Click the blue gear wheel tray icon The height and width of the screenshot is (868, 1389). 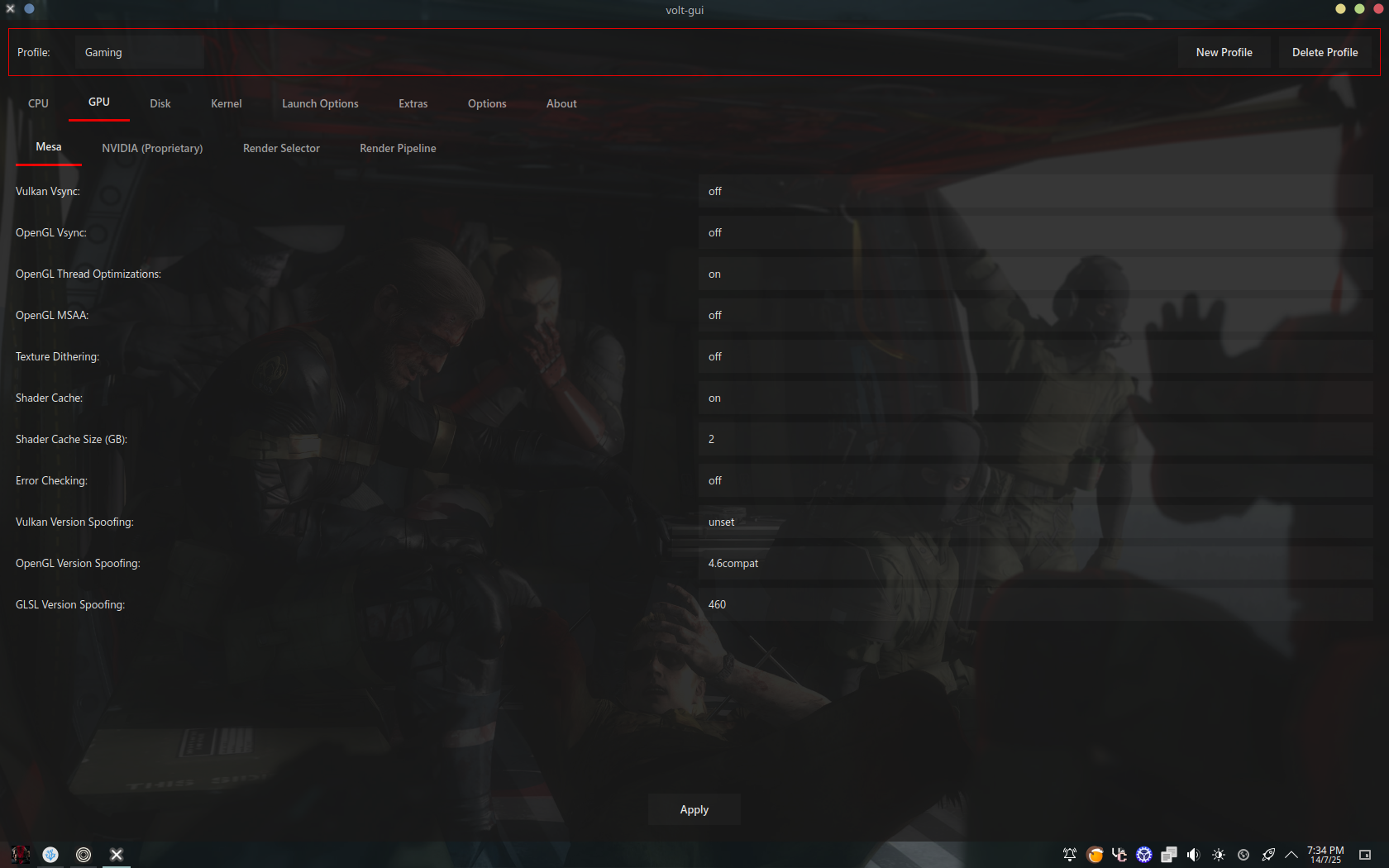pyautogui.click(x=1144, y=855)
